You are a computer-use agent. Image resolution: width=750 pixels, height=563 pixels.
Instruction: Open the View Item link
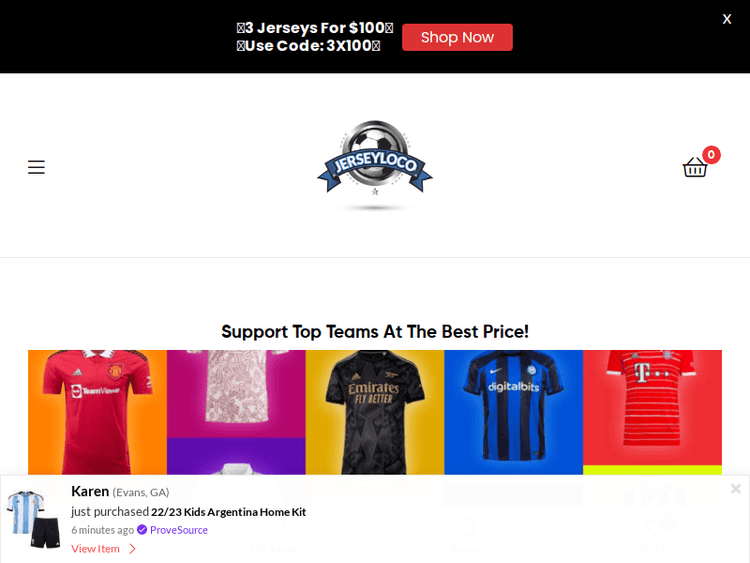pyautogui.click(x=95, y=549)
